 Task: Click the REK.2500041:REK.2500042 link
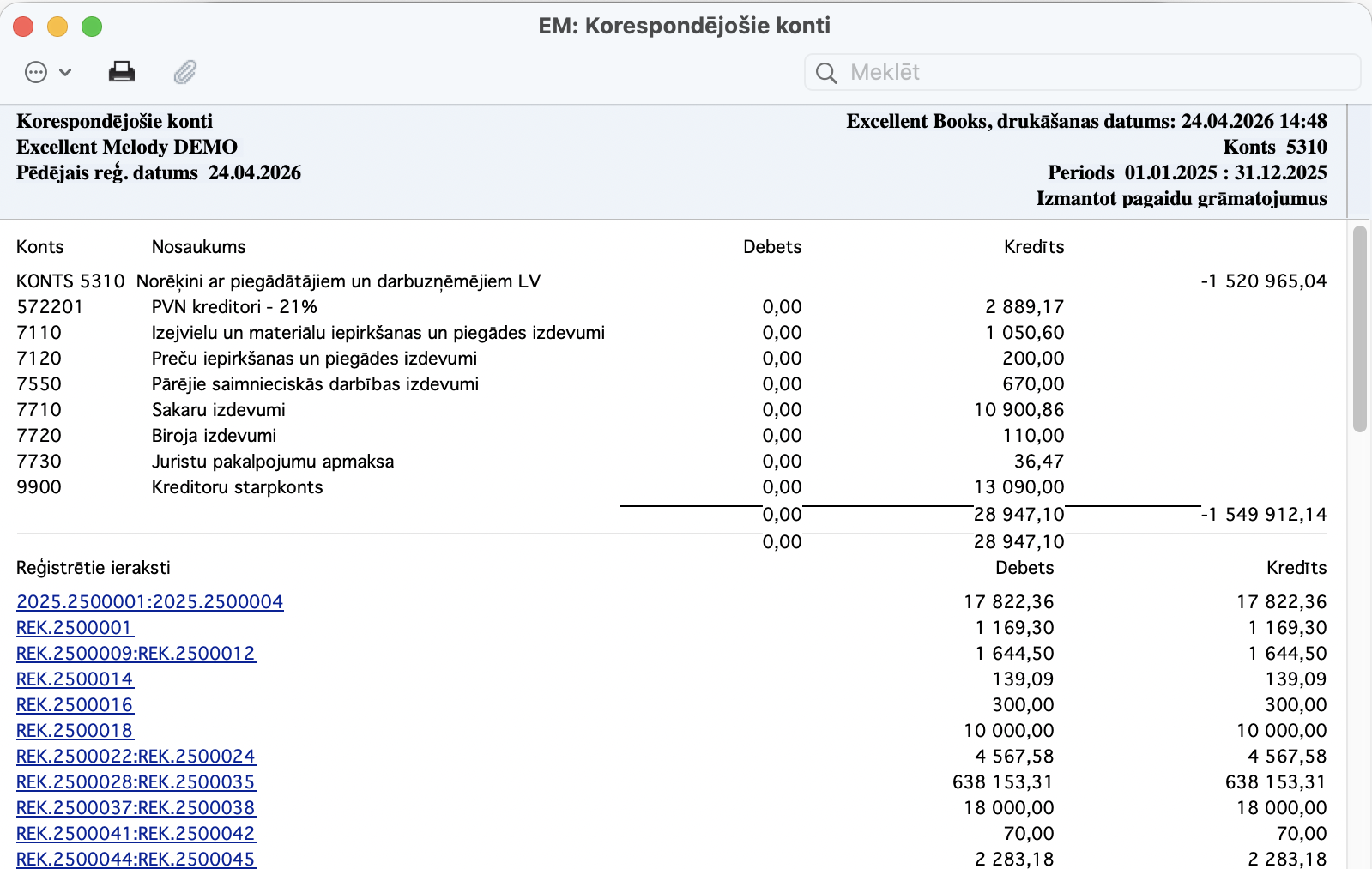coord(136,834)
